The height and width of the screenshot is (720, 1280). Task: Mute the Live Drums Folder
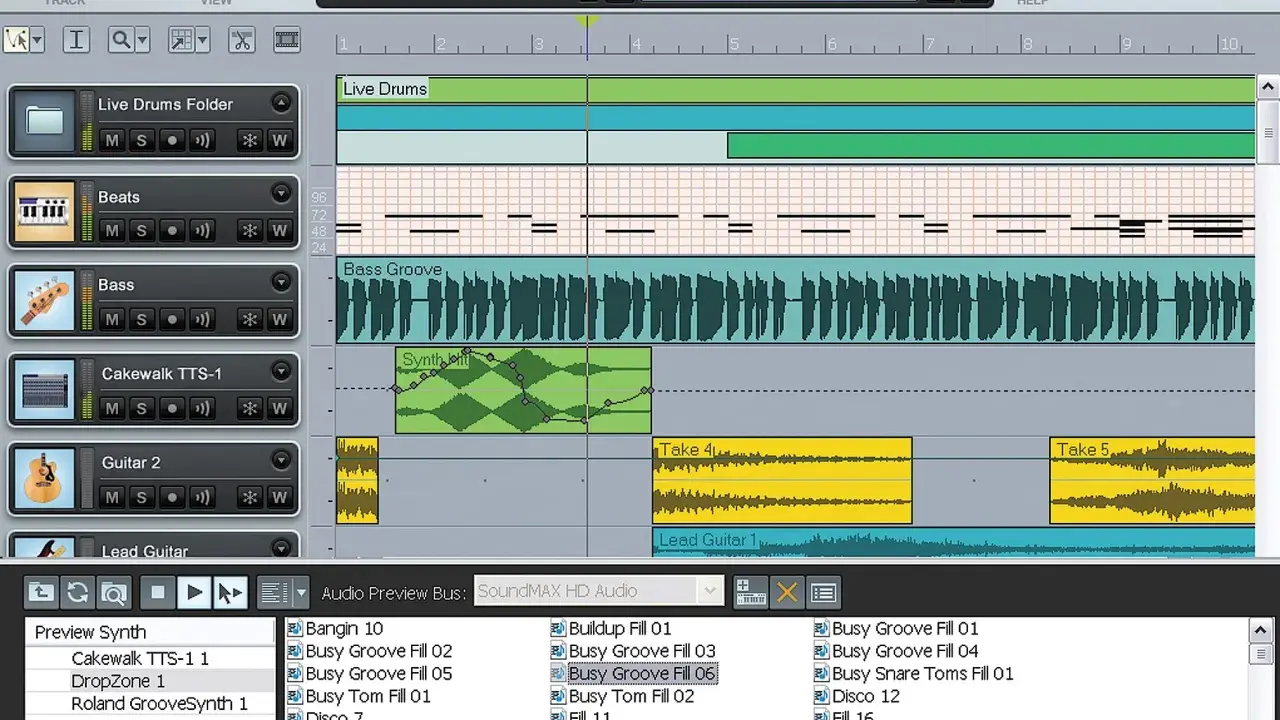[x=112, y=140]
